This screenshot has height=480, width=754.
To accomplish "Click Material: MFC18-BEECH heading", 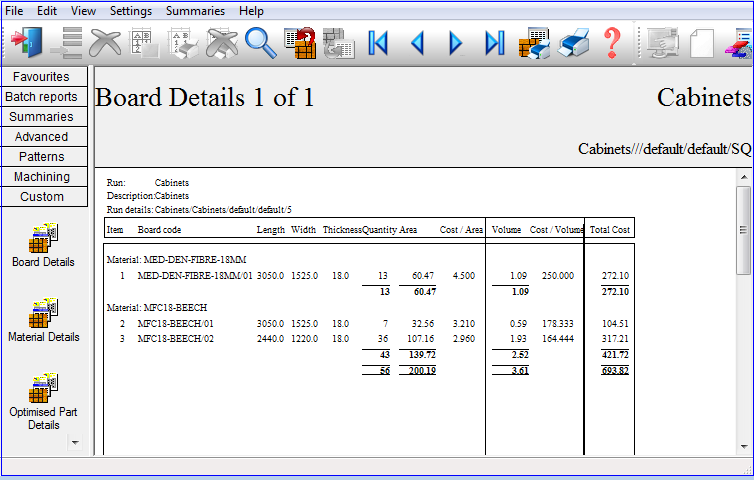I will pos(157,307).
